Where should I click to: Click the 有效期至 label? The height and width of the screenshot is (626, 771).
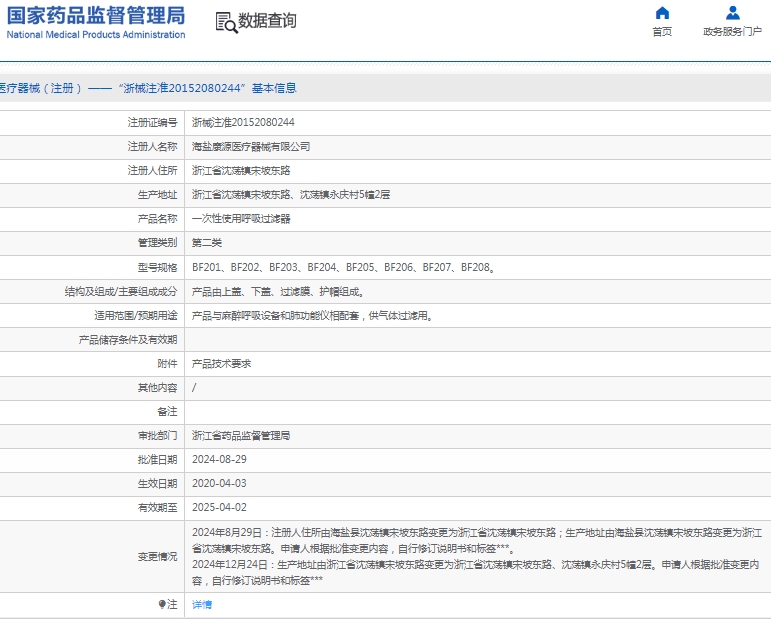pyautogui.click(x=157, y=508)
